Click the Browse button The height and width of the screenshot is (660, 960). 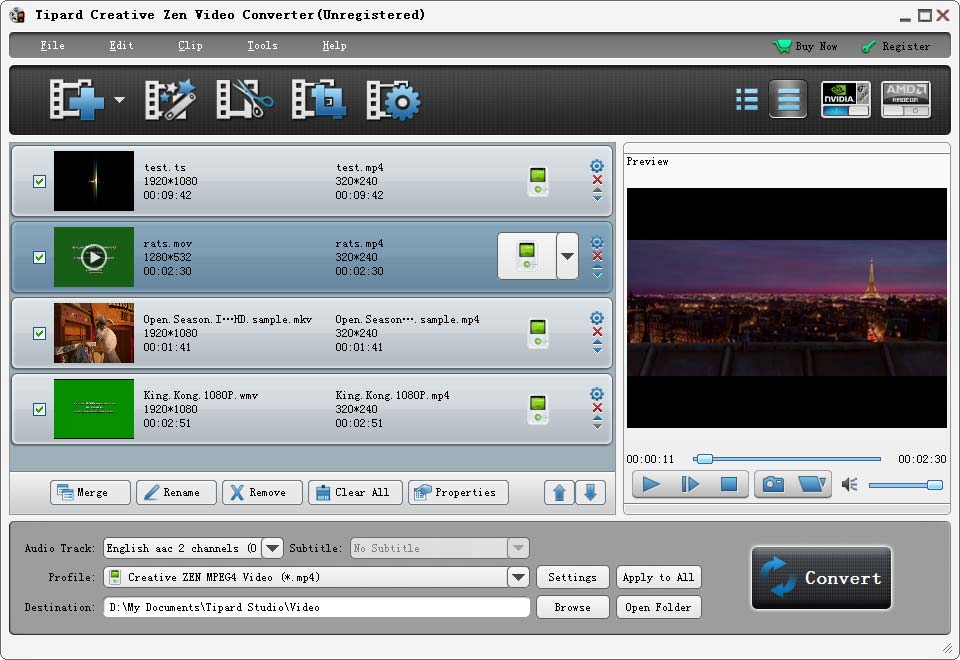point(572,607)
